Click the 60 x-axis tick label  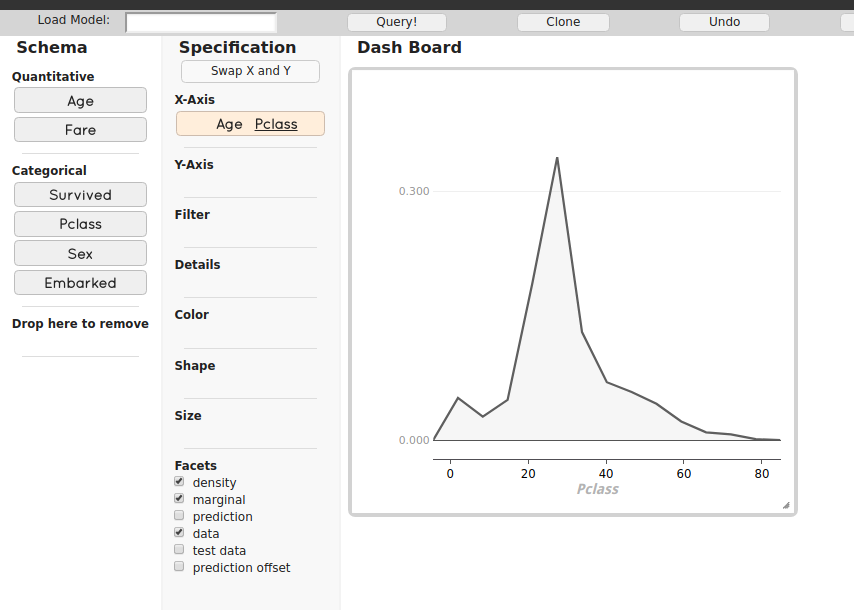684,474
